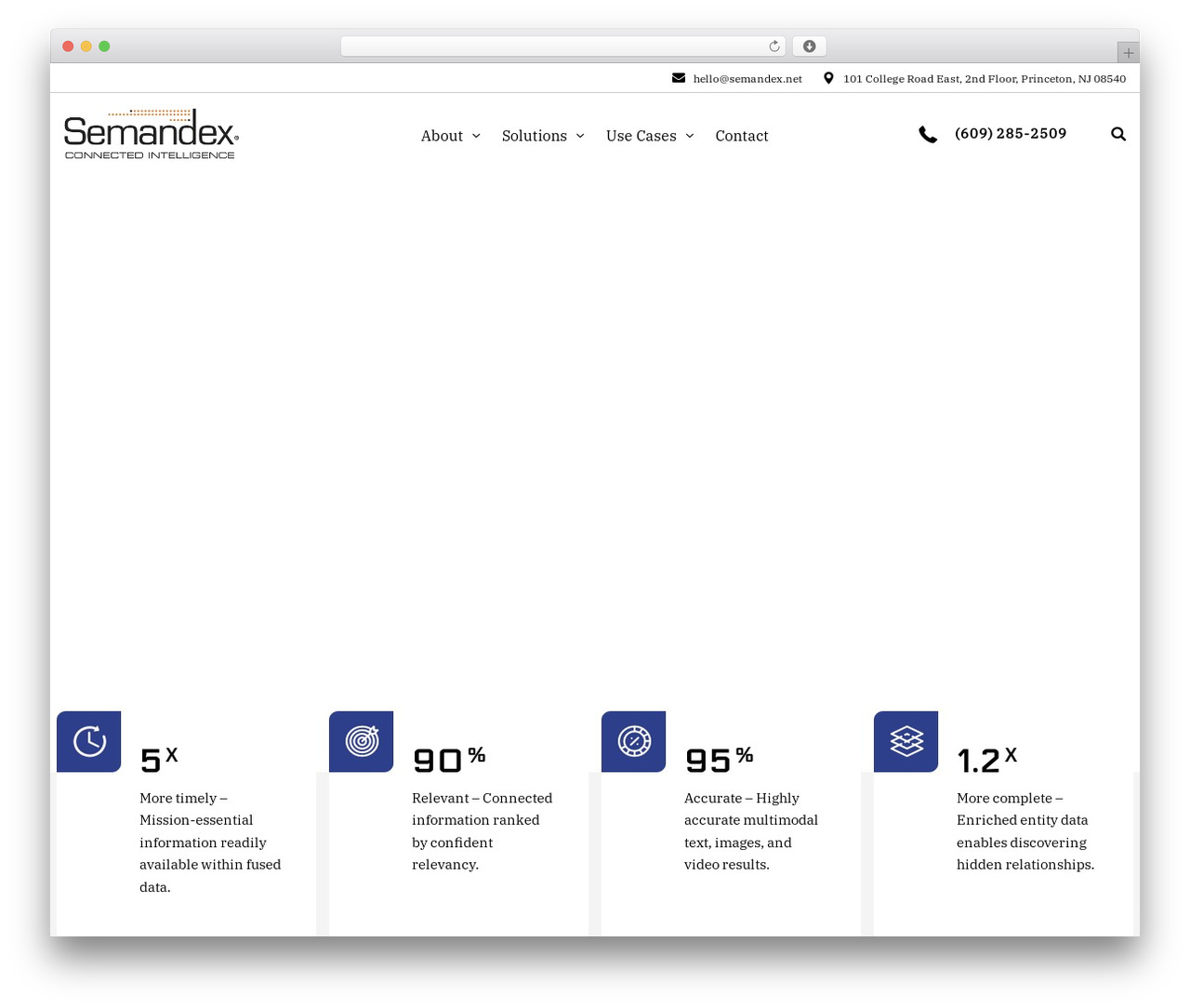Click the 5x statistic heading
This screenshot has width=1190, height=1008.
[159, 759]
